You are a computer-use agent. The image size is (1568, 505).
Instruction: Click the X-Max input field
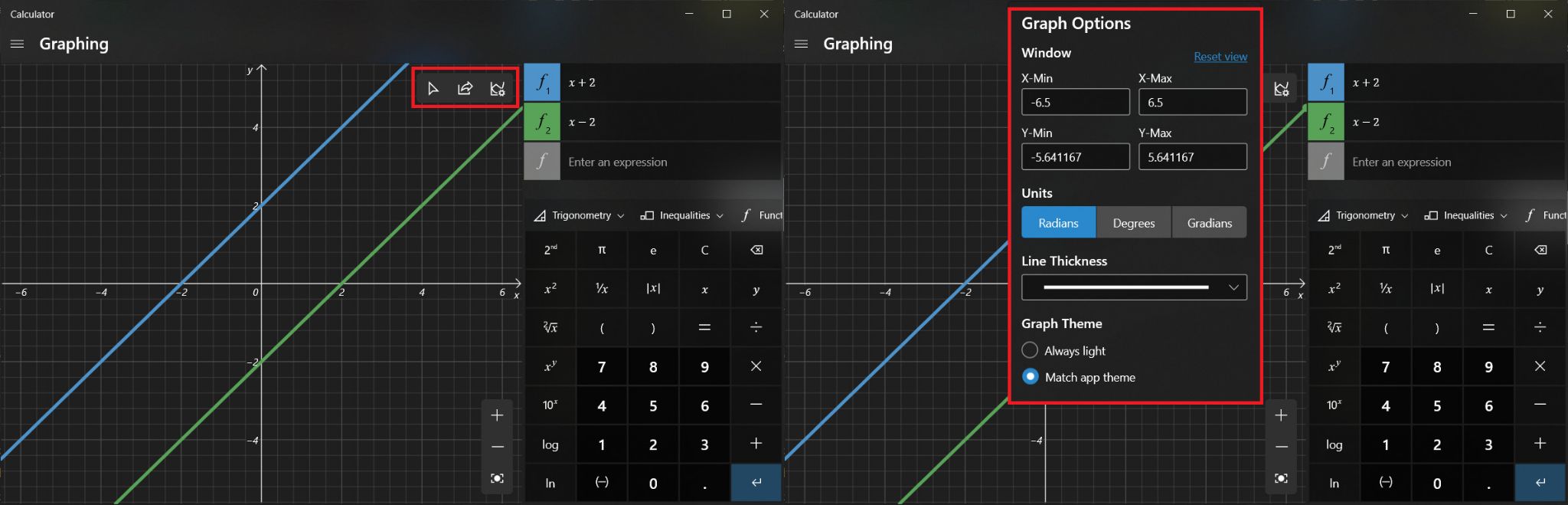[x=1192, y=102]
